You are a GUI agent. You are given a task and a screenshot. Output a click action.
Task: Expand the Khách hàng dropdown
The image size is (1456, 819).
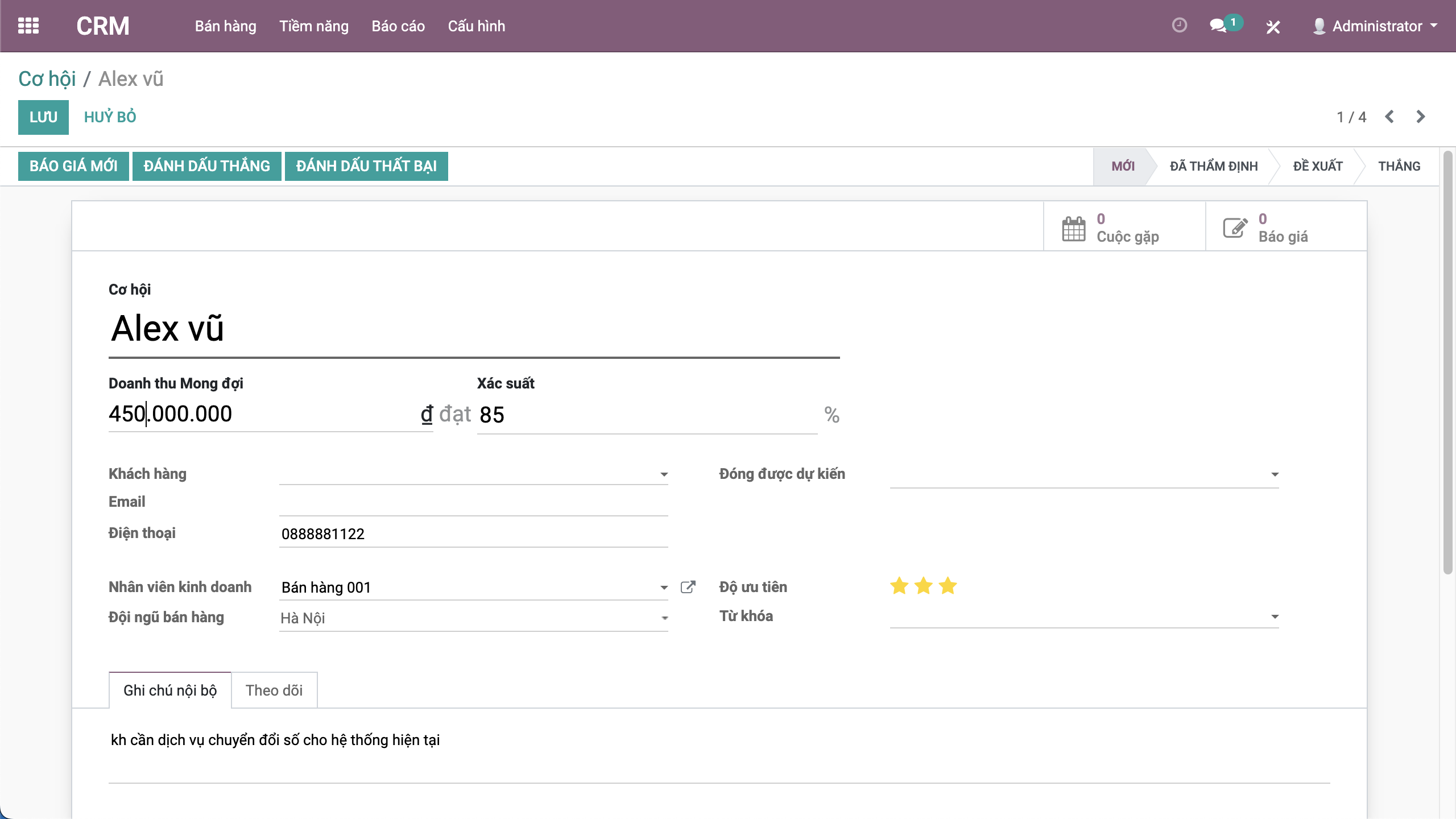(x=664, y=474)
